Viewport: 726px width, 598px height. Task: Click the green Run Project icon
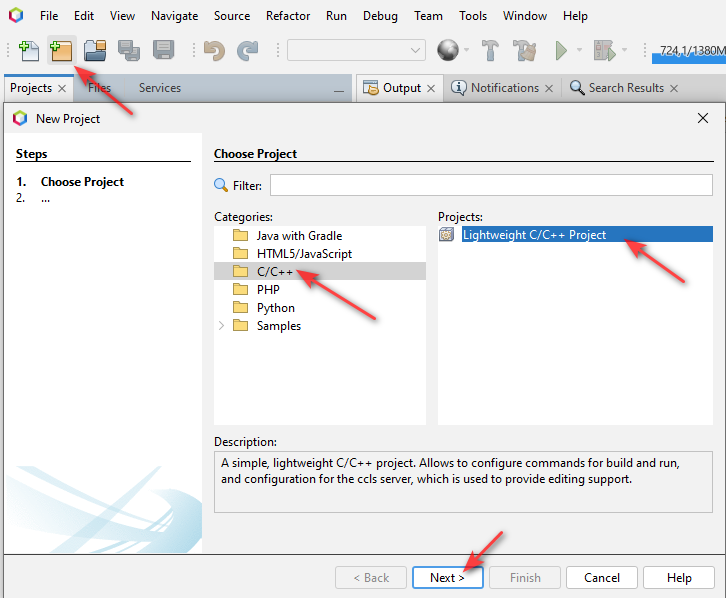click(561, 50)
